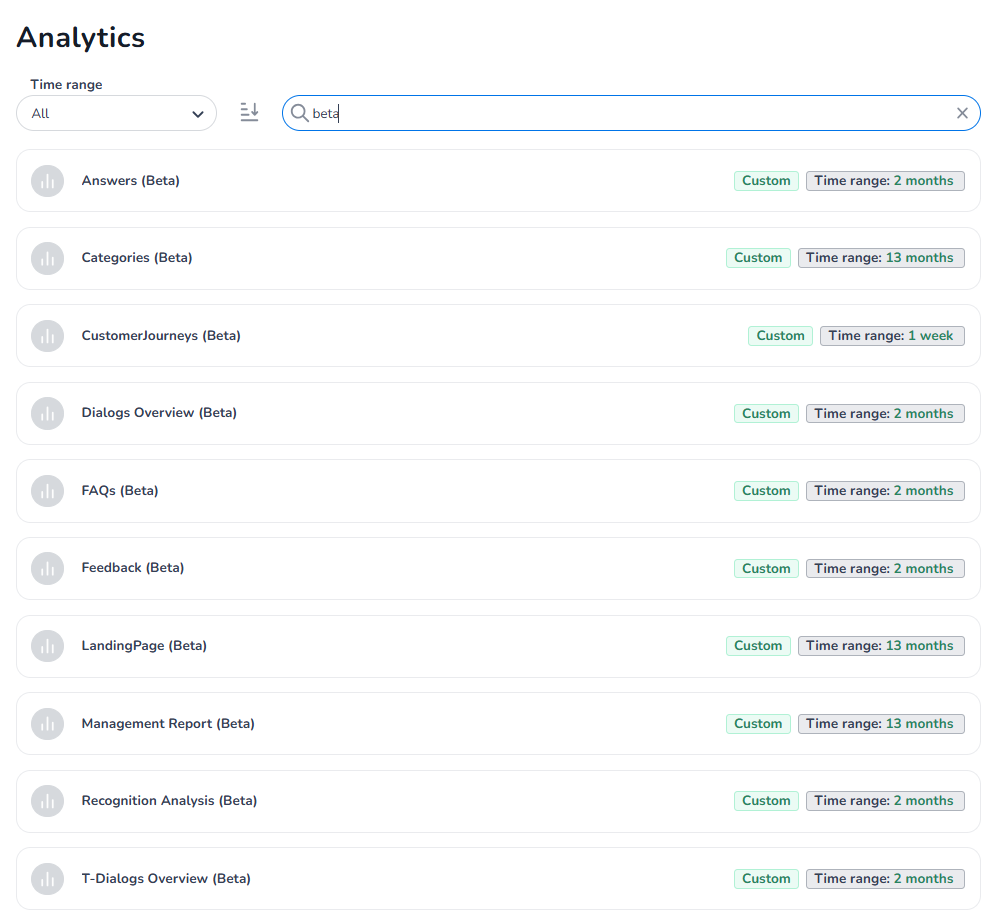Click the 1 week time range badge
Screen dimensions: 997x922
[x=892, y=336]
